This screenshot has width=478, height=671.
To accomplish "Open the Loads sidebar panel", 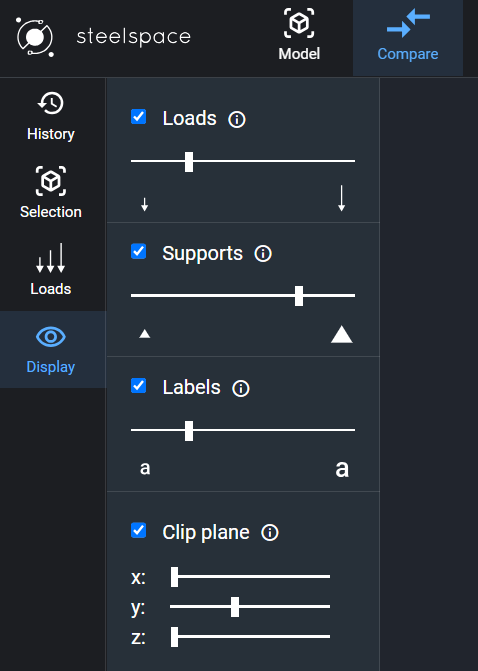I will pos(51,270).
